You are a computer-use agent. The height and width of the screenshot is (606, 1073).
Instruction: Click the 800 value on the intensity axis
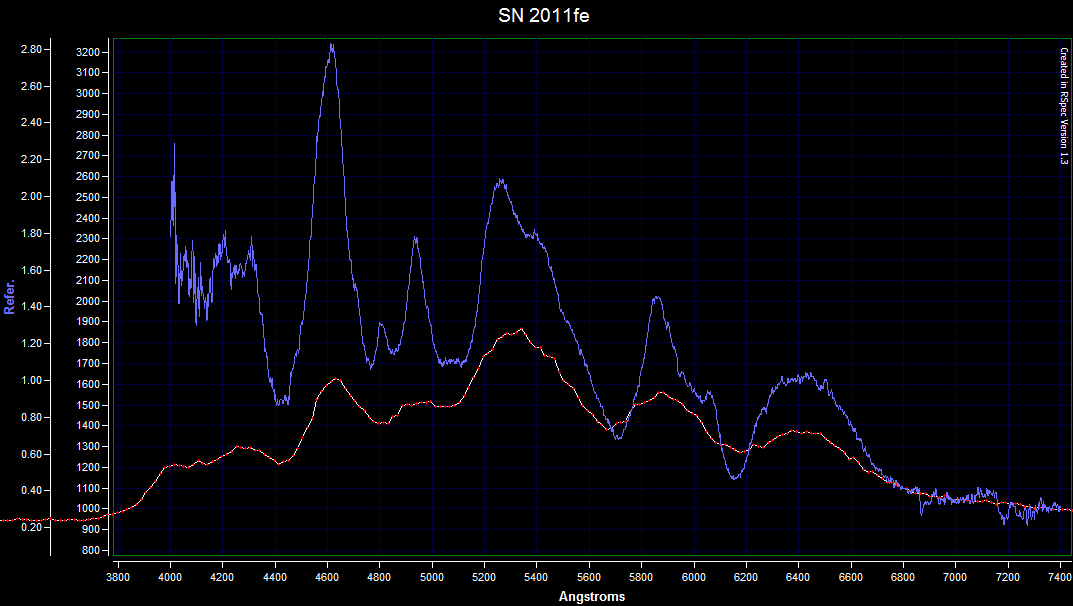coord(92,551)
